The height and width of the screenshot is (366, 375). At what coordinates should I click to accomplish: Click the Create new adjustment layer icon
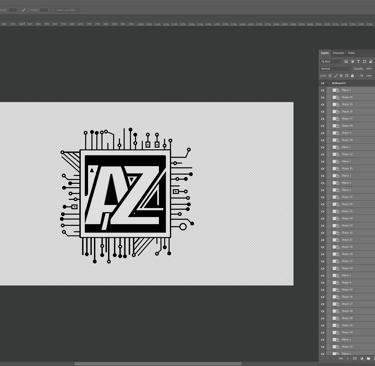362,358
